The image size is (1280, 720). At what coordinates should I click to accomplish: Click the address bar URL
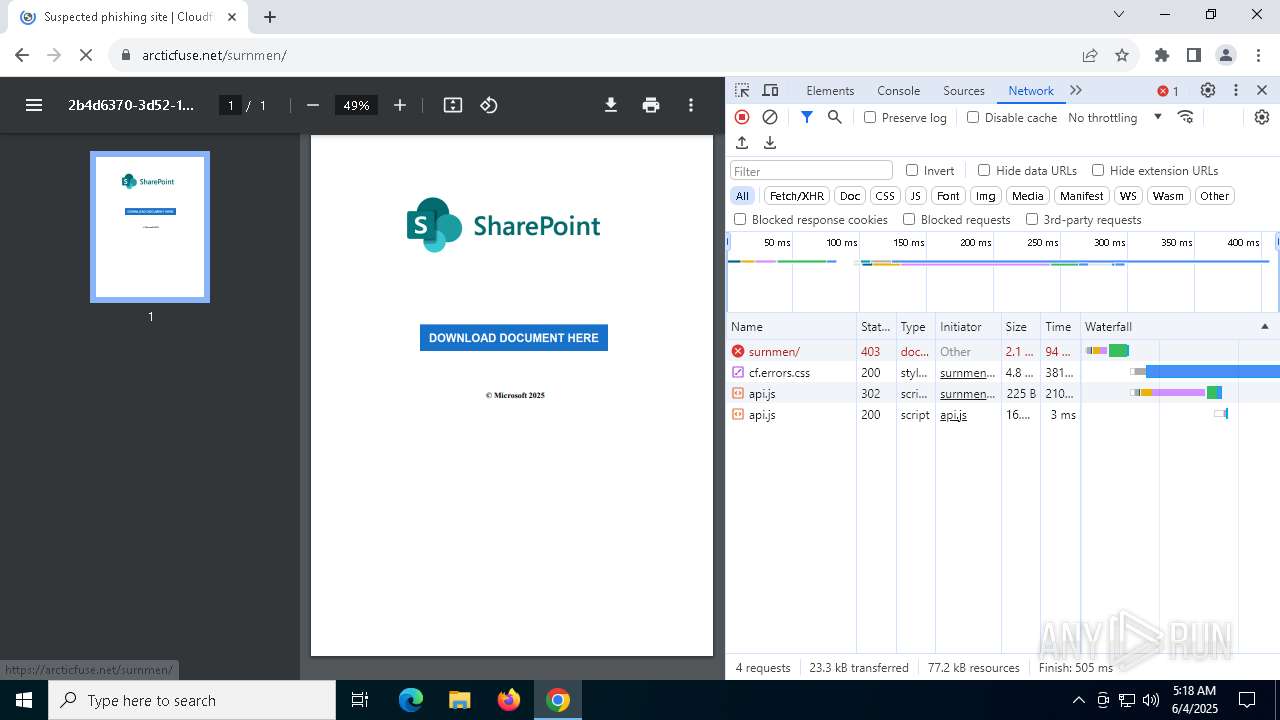click(214, 55)
